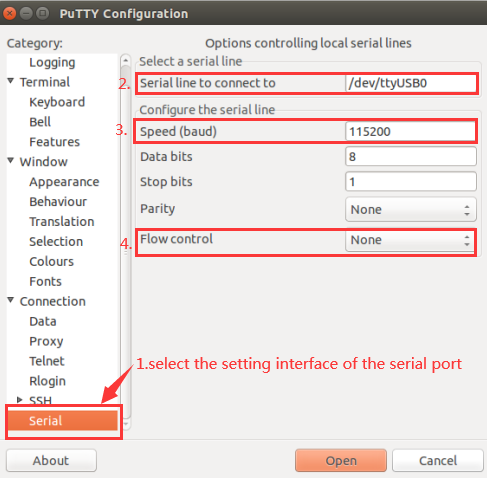The height and width of the screenshot is (478, 487).
Task: Select Logging in the category tree
Action: pos(52,62)
